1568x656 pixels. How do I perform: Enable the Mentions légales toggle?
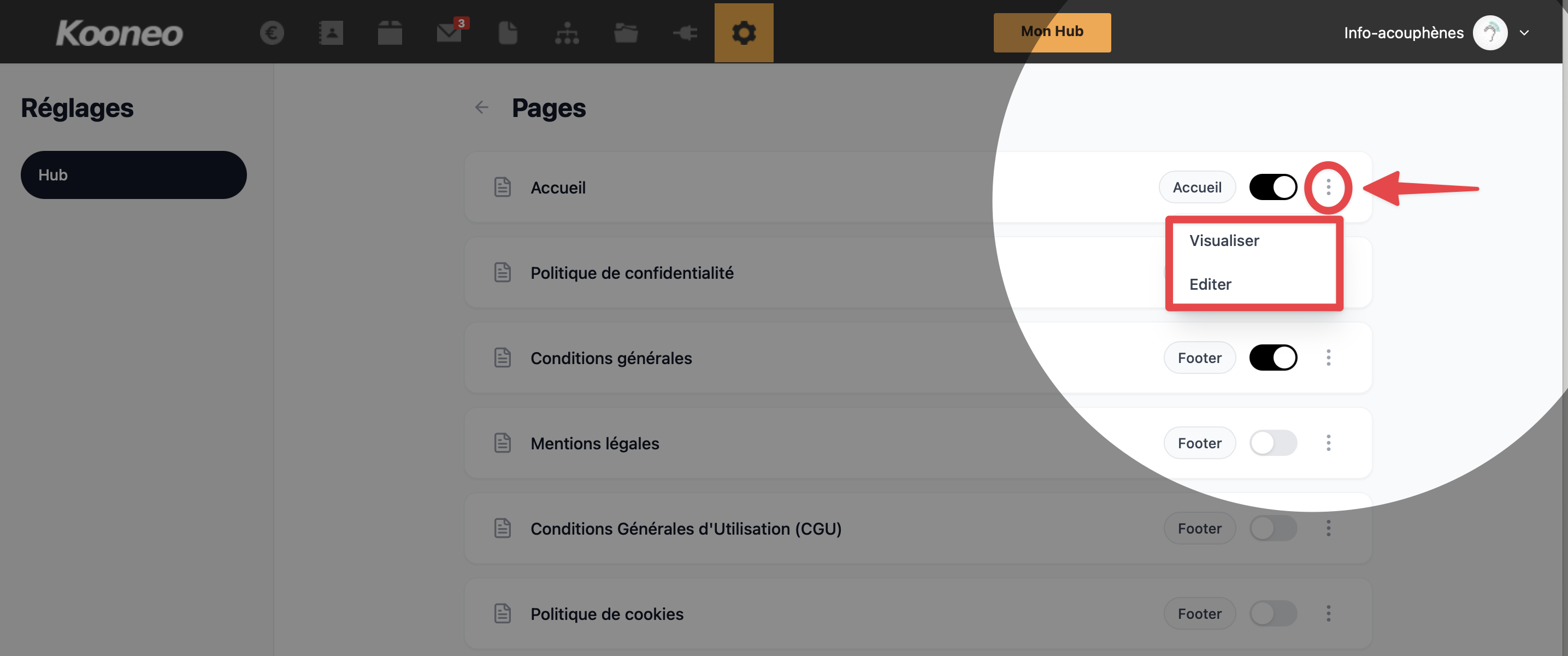point(1273,443)
